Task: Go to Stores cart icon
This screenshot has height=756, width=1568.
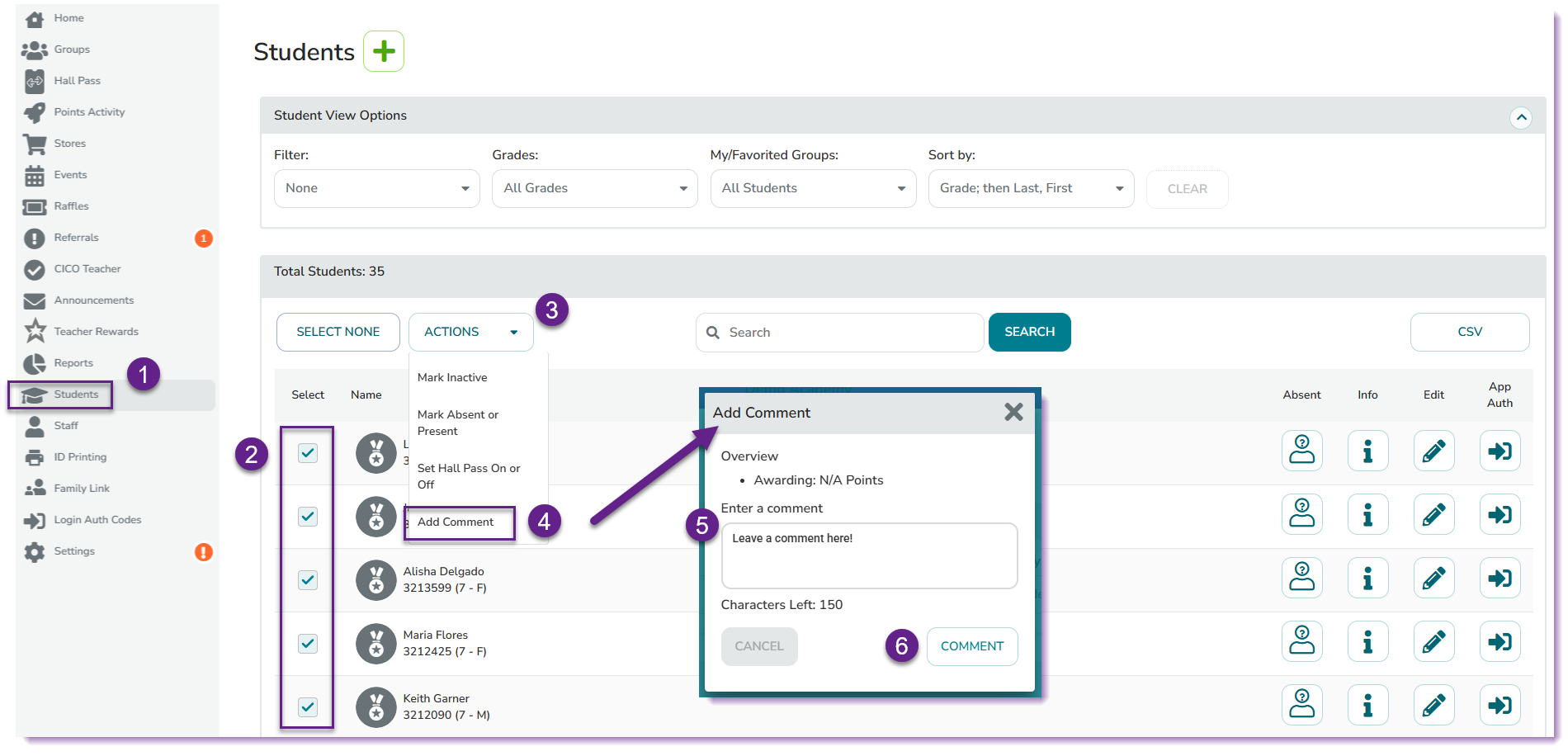Action: [35, 144]
